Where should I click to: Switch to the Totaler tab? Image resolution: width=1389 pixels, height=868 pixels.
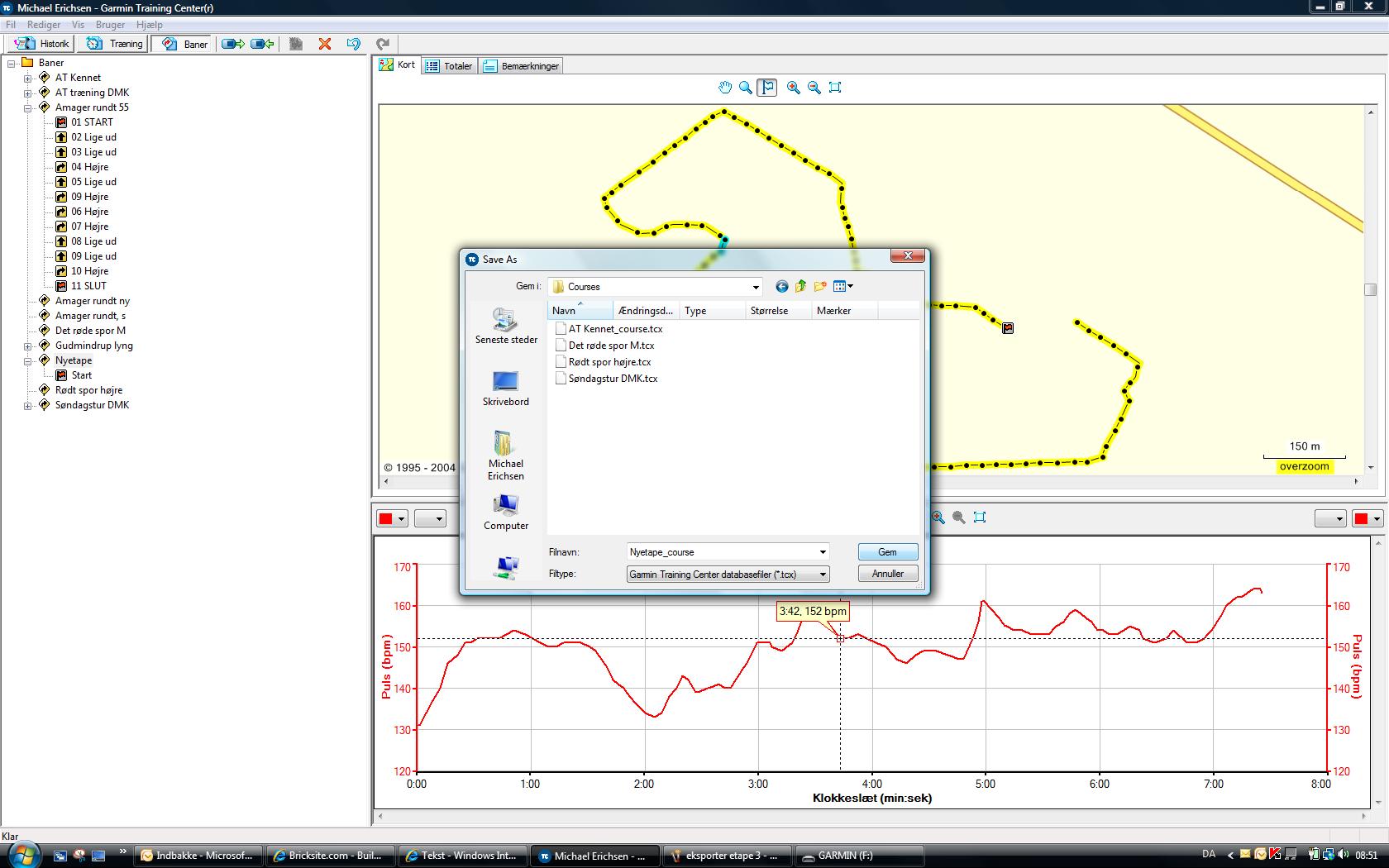point(449,66)
